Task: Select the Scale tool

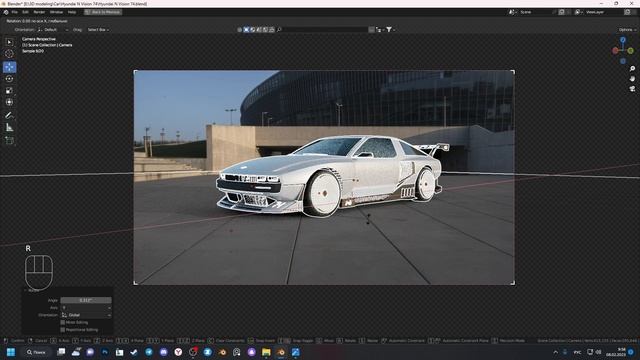Action: [x=9, y=91]
